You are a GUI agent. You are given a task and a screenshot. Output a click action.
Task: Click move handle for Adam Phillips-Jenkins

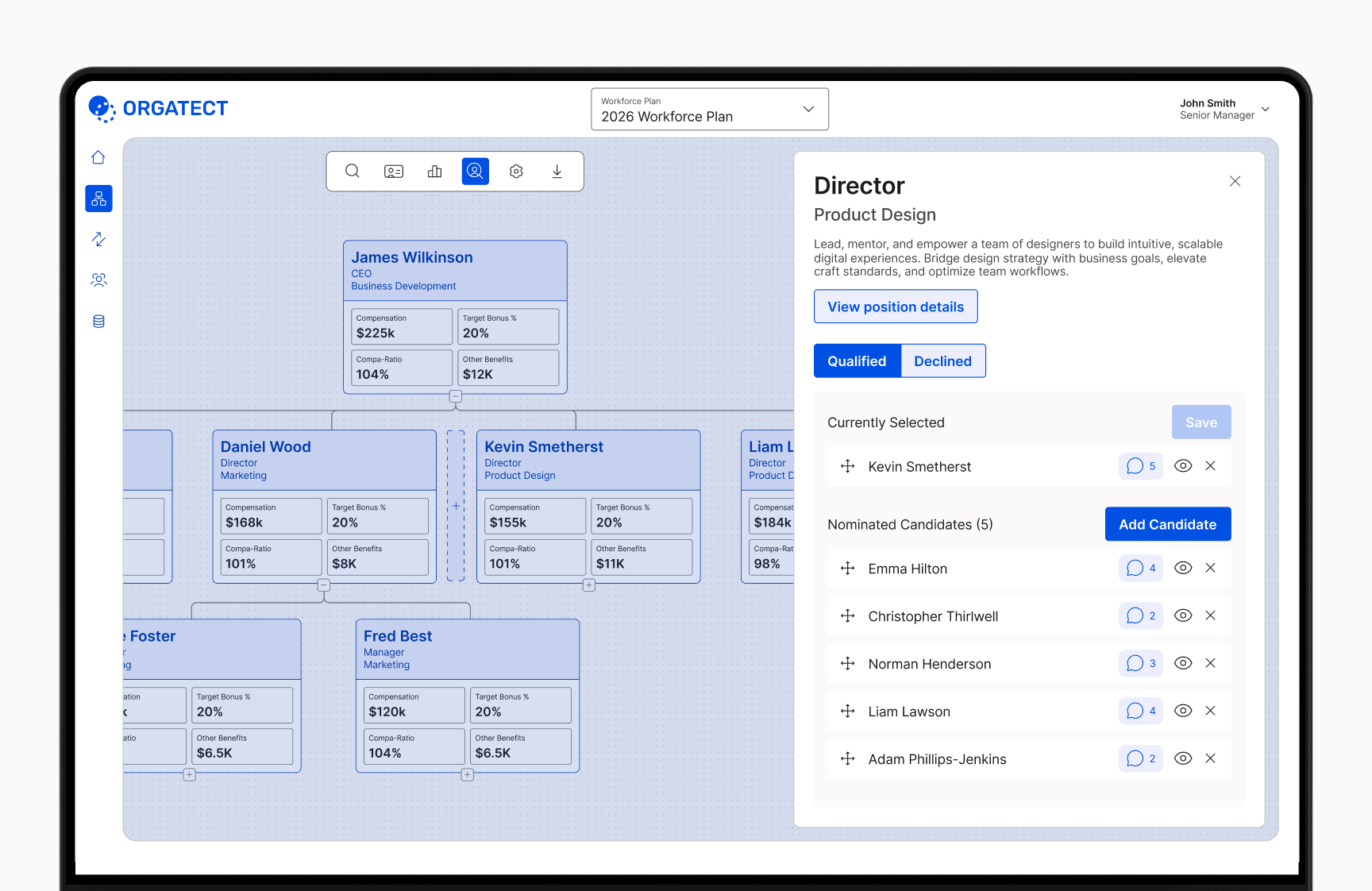[x=848, y=759]
